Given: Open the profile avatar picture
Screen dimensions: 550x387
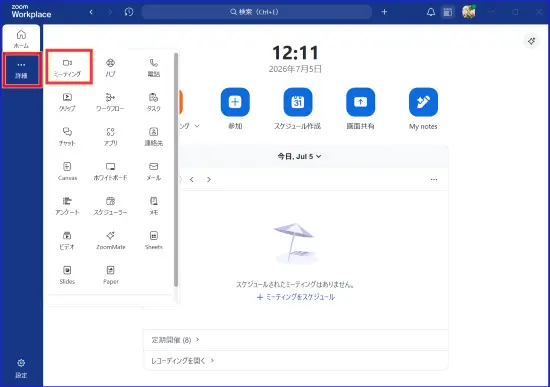Looking at the screenshot, I should click(x=469, y=12).
